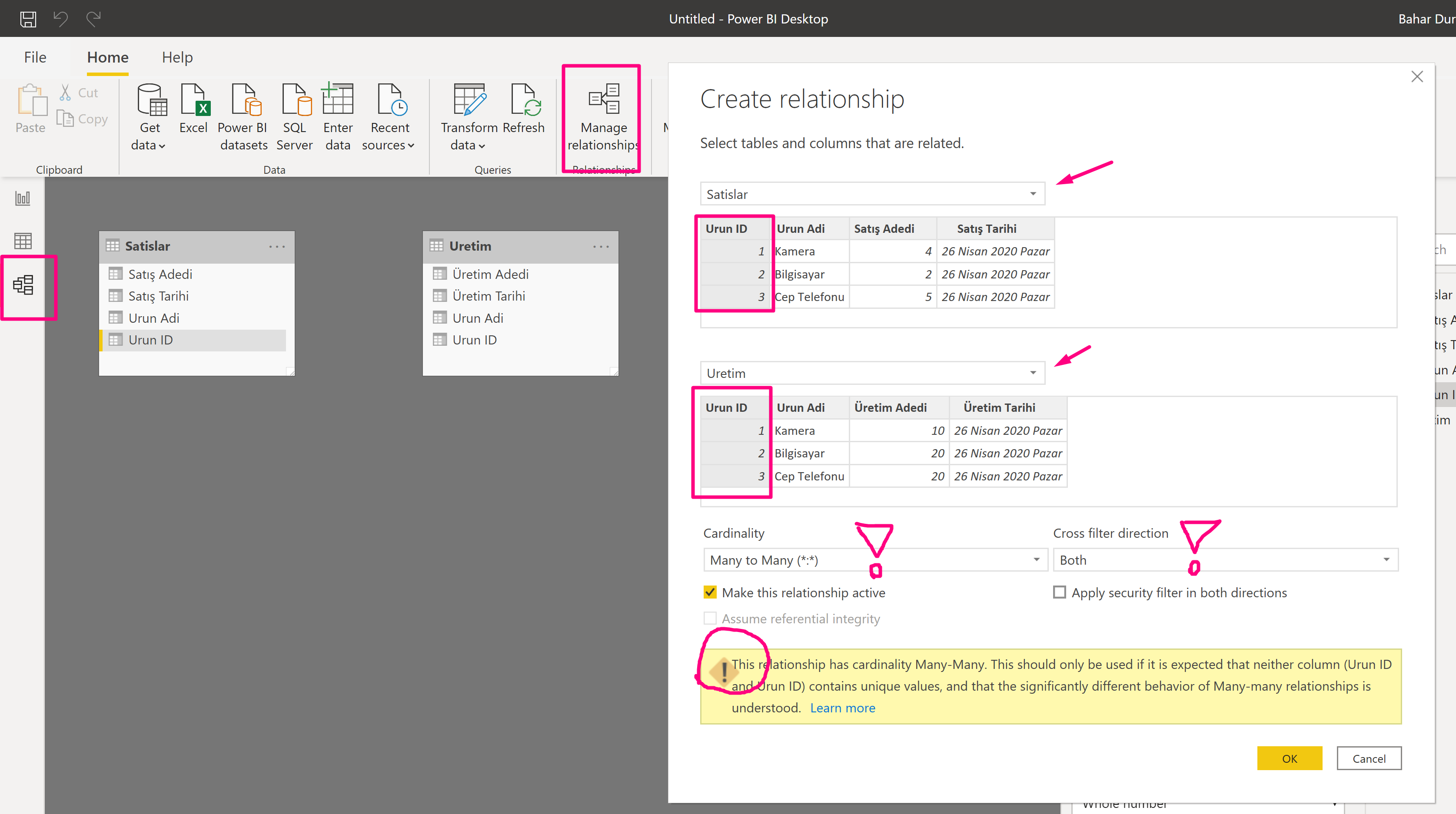Click OK to create relationship
The image size is (1456, 814).
point(1289,758)
